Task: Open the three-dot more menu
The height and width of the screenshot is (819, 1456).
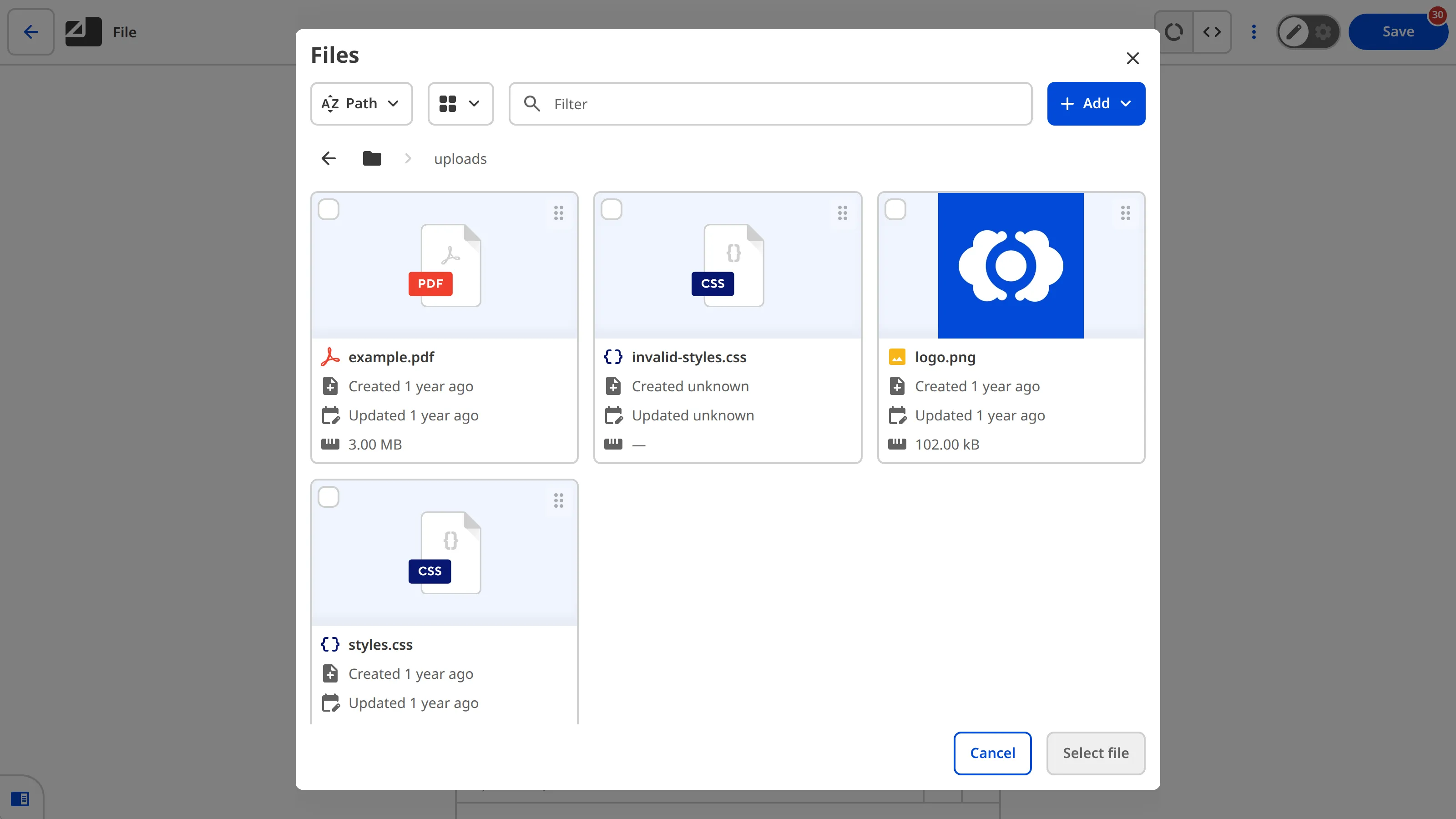Action: pyautogui.click(x=1253, y=32)
